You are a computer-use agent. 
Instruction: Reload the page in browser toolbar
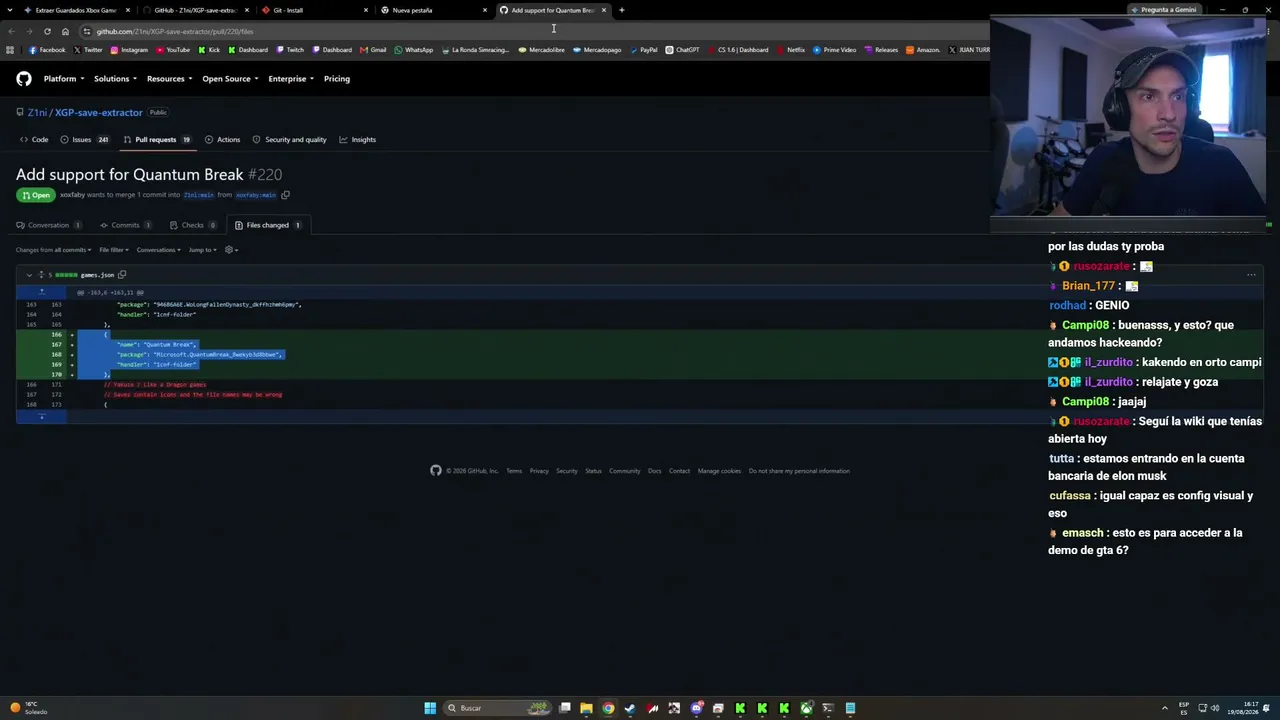coord(47,31)
